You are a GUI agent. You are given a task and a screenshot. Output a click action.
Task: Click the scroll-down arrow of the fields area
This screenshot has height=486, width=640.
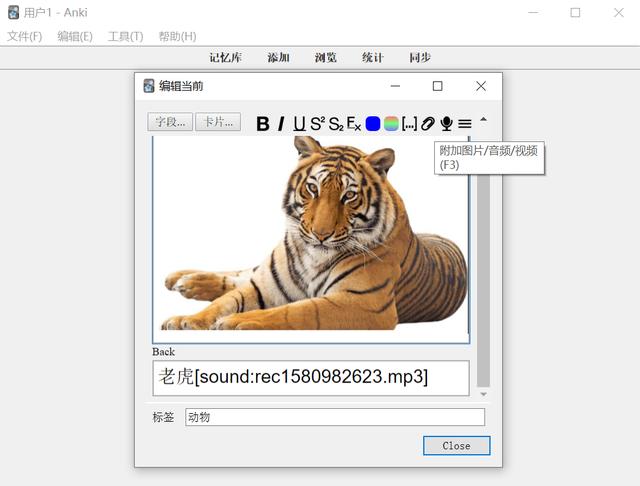point(483,394)
